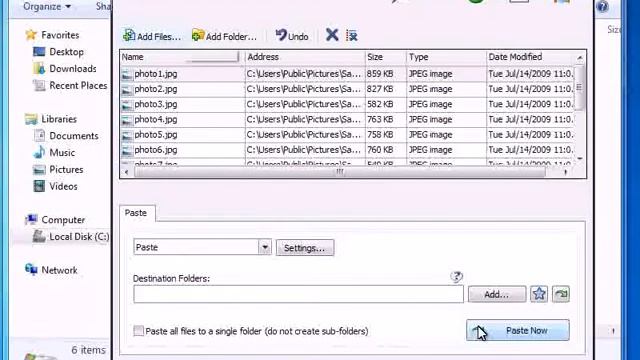Viewport: 640px width, 360px height.
Task: Sort file list by Size column
Action: (386, 57)
